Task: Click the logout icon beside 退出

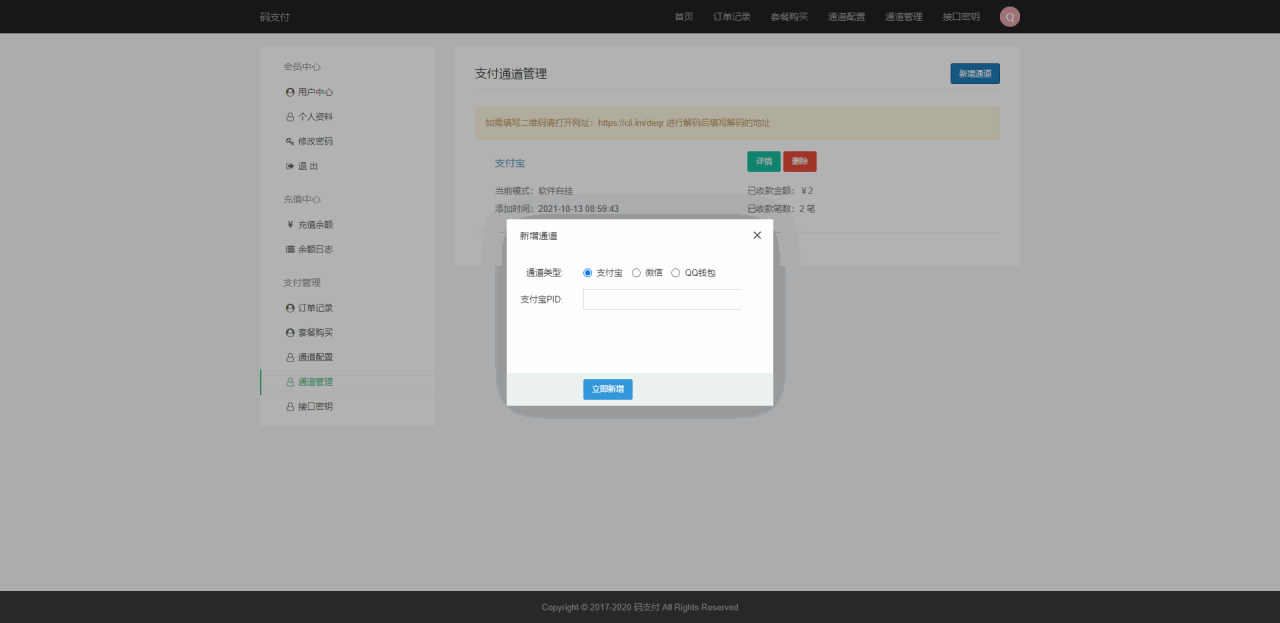Action: click(x=290, y=166)
